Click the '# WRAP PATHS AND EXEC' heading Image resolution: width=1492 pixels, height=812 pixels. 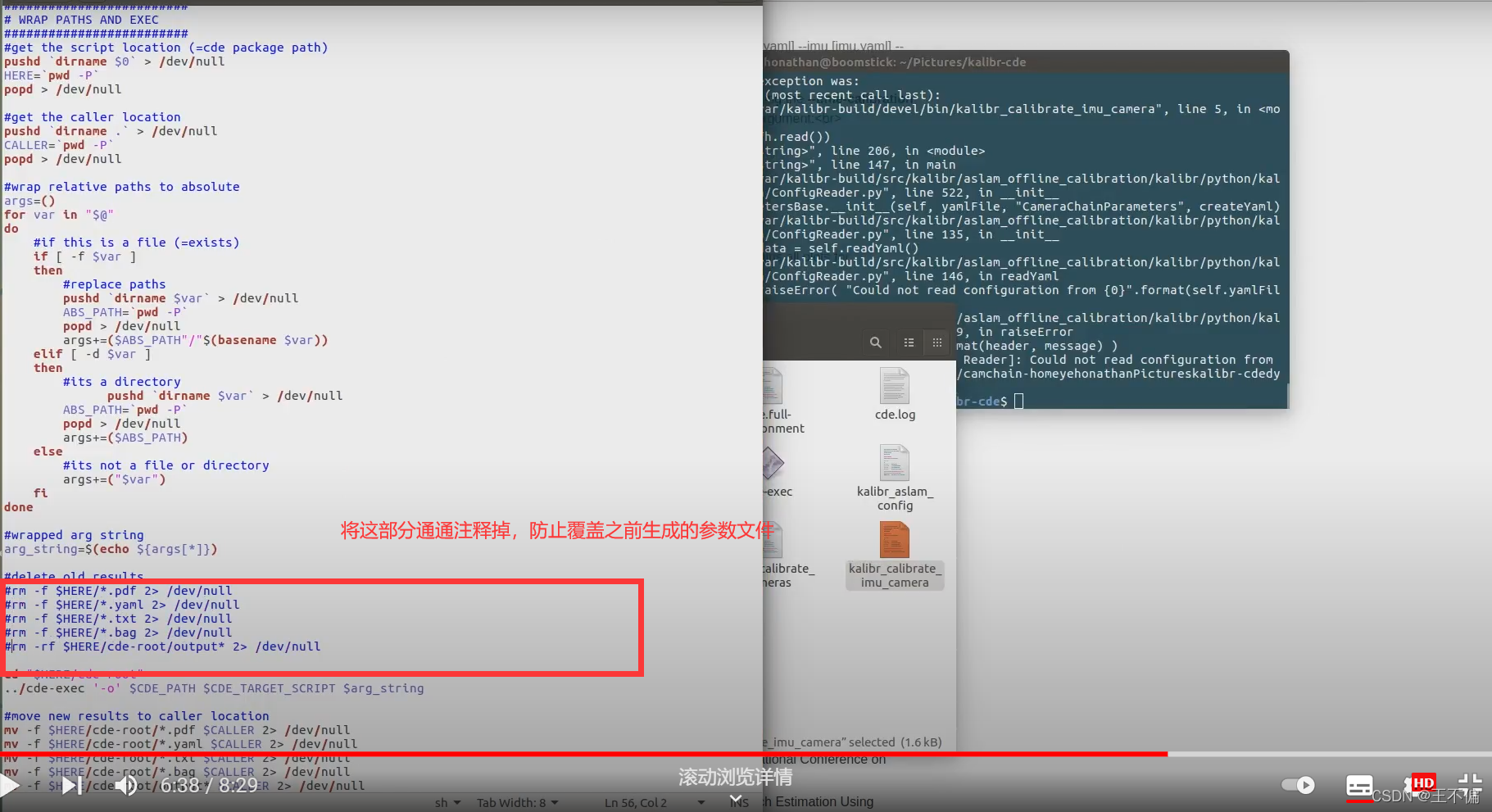[x=82, y=20]
